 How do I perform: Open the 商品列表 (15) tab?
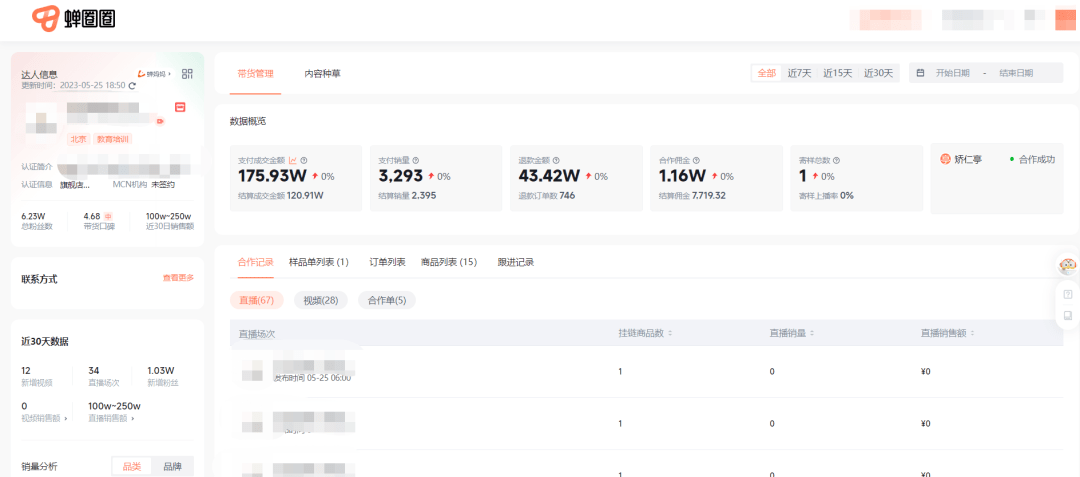[449, 262]
